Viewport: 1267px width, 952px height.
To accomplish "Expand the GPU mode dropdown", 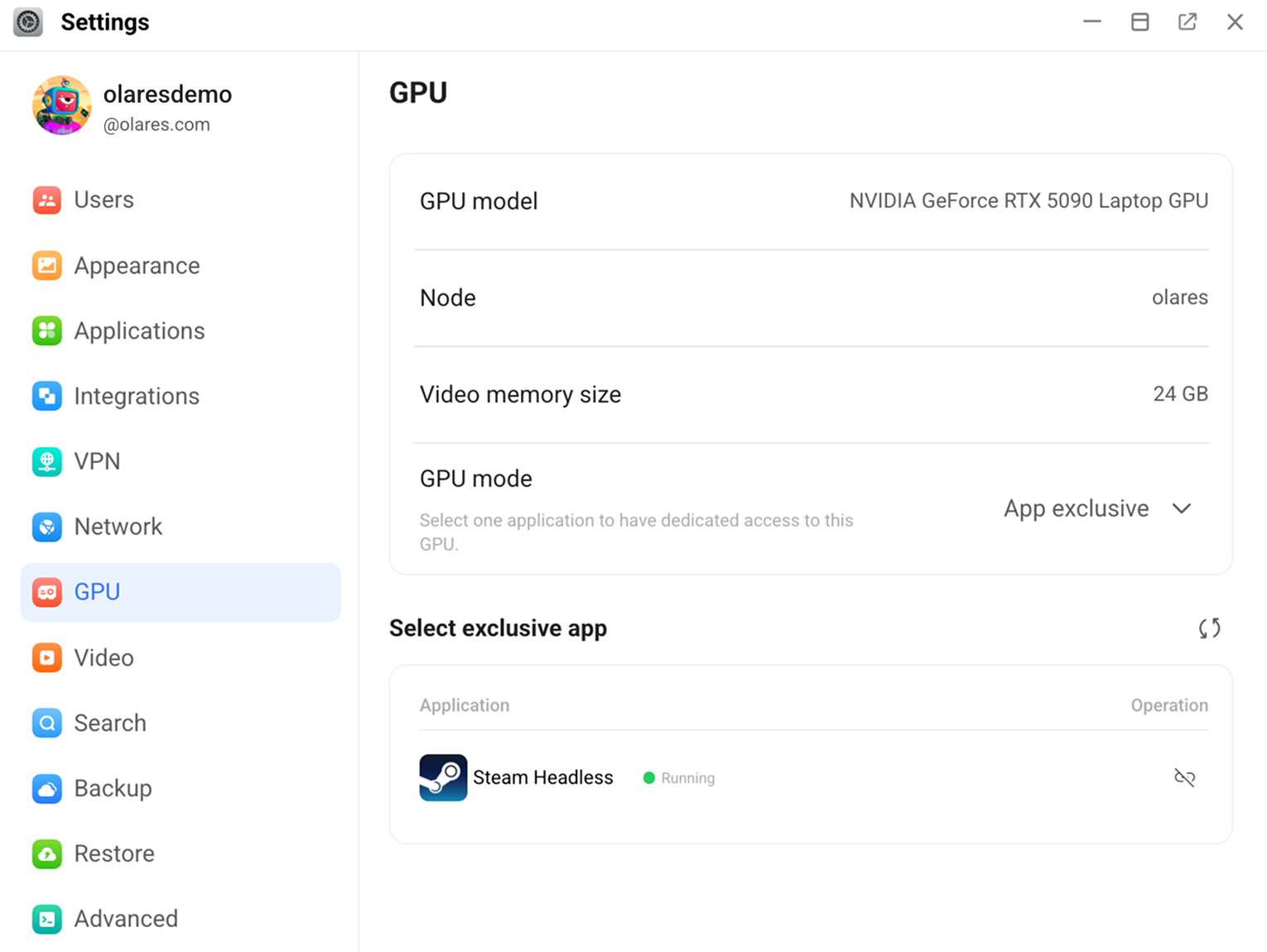I will [1182, 508].
